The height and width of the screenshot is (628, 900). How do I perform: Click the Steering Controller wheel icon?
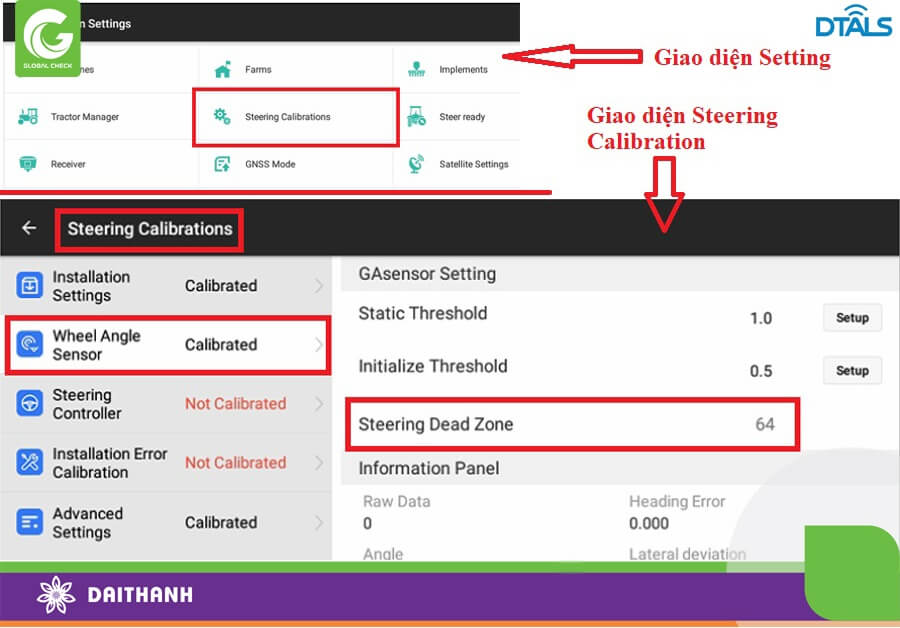28,403
